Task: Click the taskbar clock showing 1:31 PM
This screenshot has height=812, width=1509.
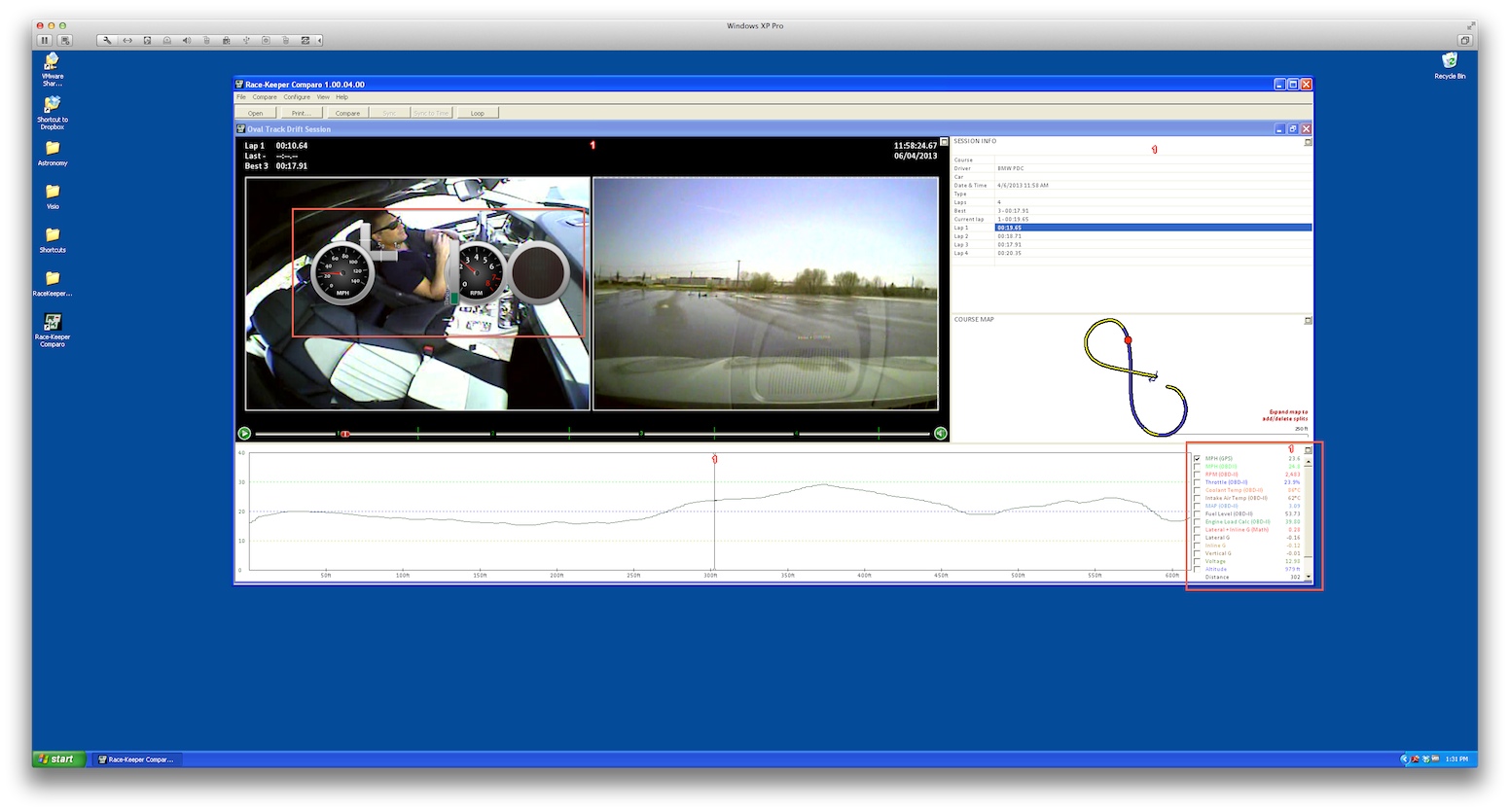Action: coord(1455,759)
